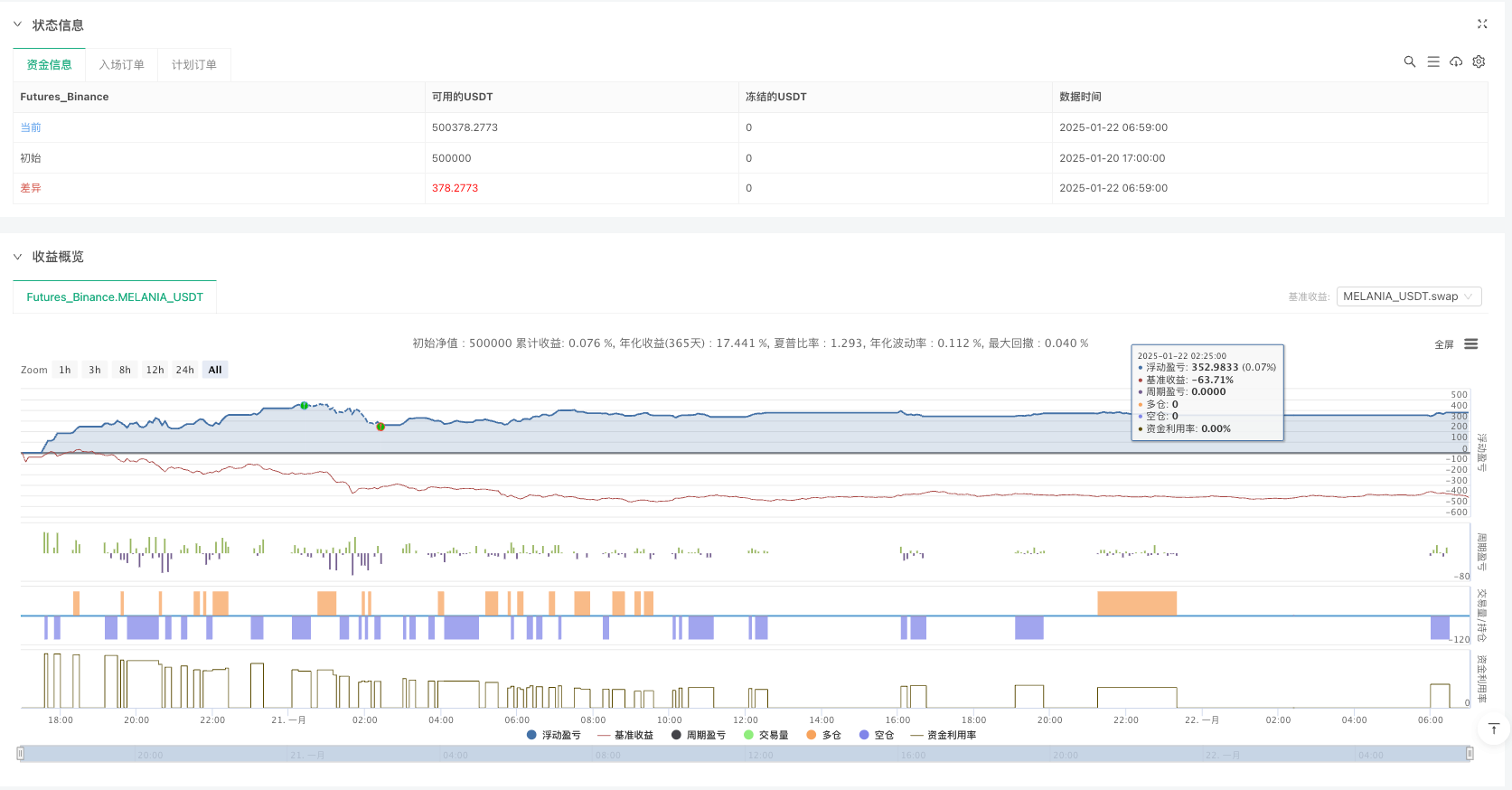The image size is (1512, 790).
Task: Switch to the 入场订单 tab
Action: click(x=121, y=65)
